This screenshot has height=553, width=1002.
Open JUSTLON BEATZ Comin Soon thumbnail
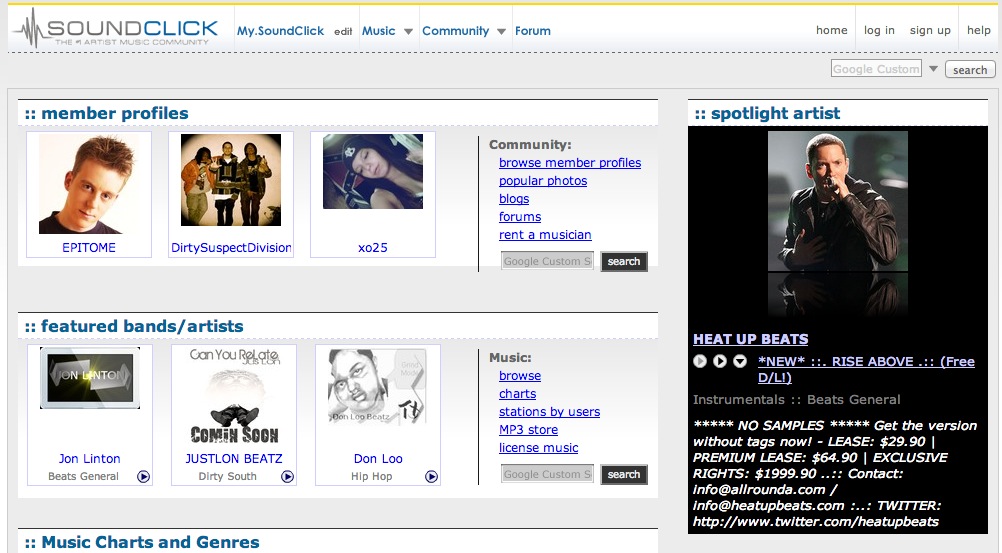pyautogui.click(x=234, y=396)
